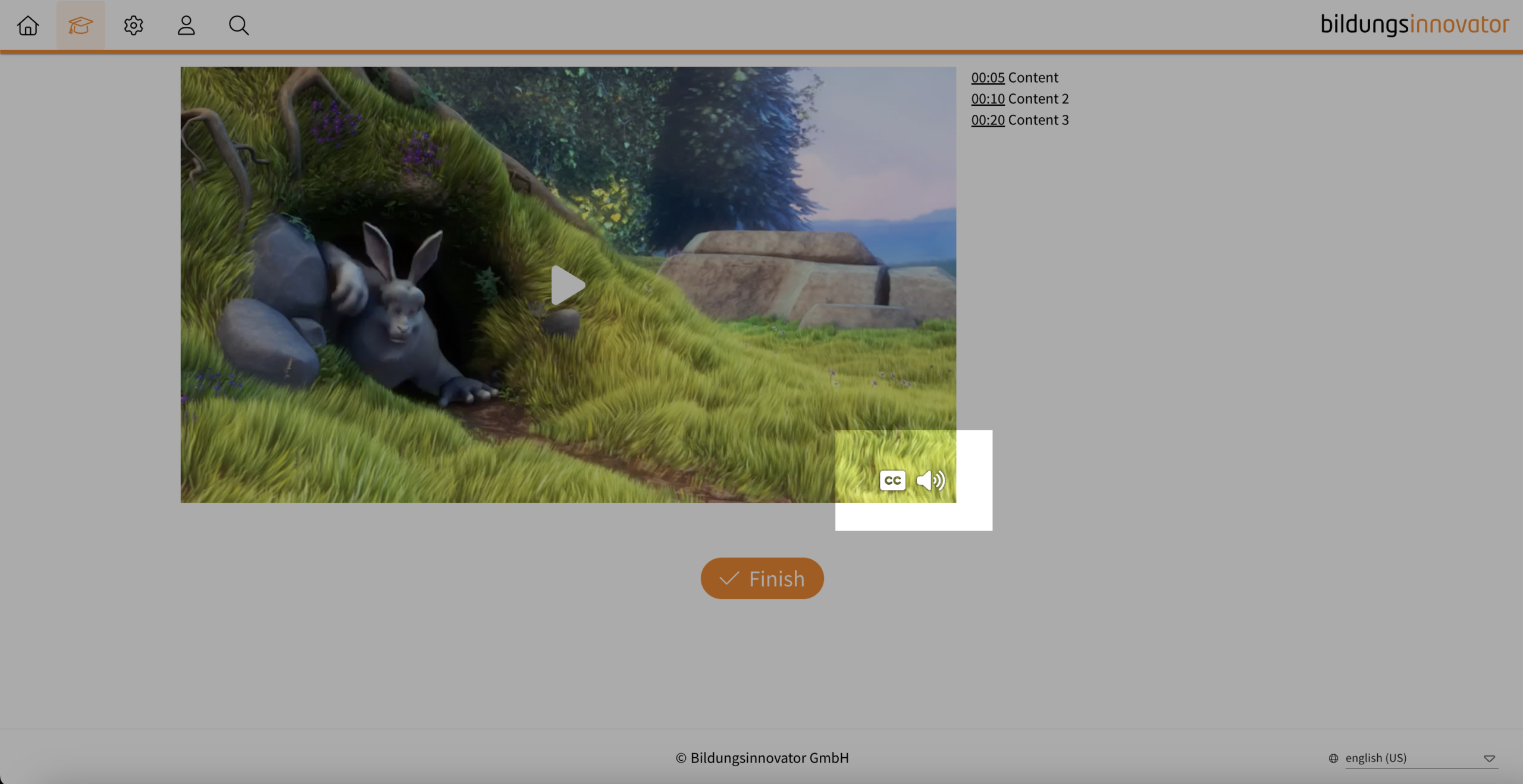Open the graduation cap learning section
Screen dimensions: 1523x784
click(80, 26)
